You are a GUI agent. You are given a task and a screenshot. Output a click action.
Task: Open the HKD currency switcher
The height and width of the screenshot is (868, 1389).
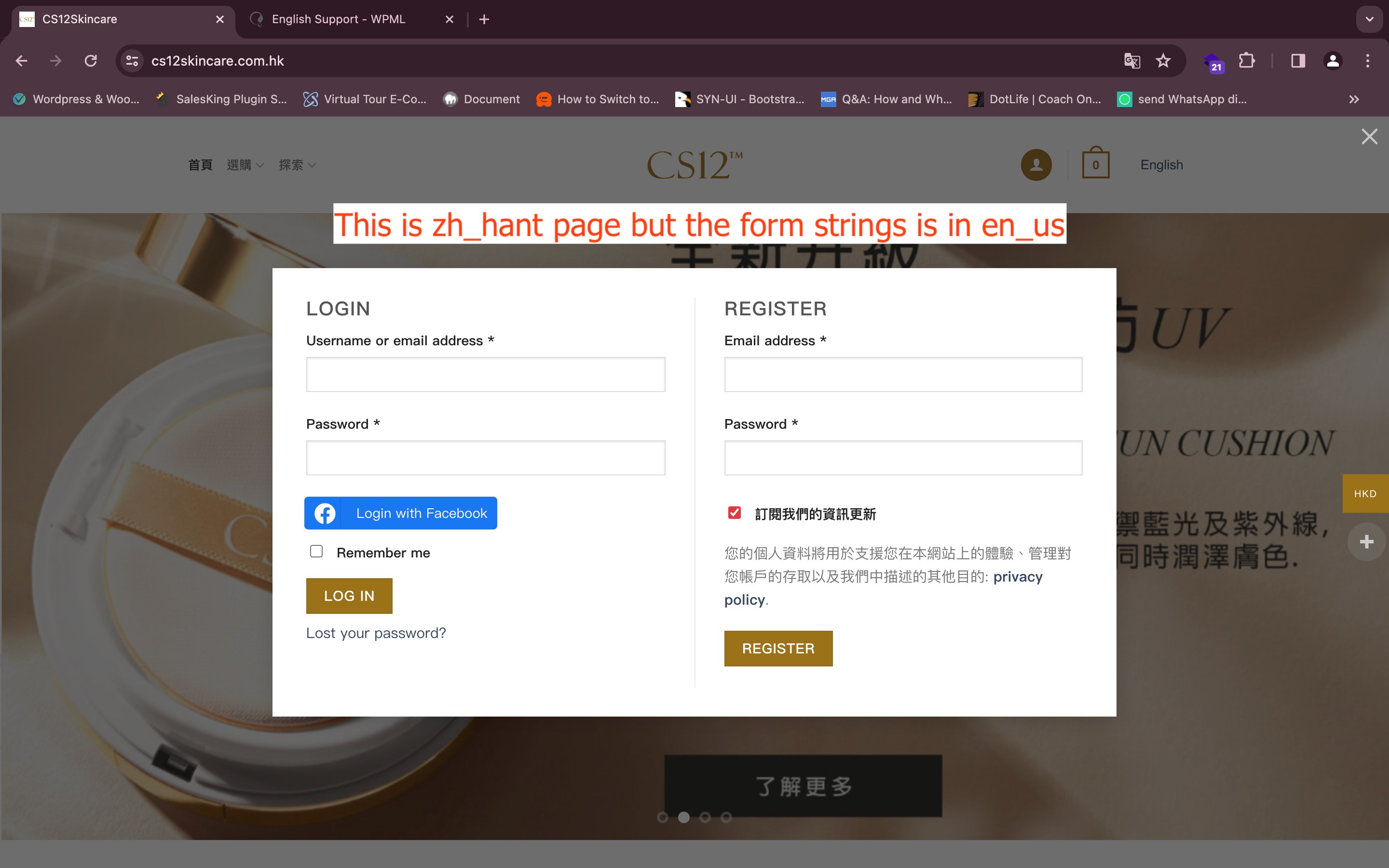1365,494
